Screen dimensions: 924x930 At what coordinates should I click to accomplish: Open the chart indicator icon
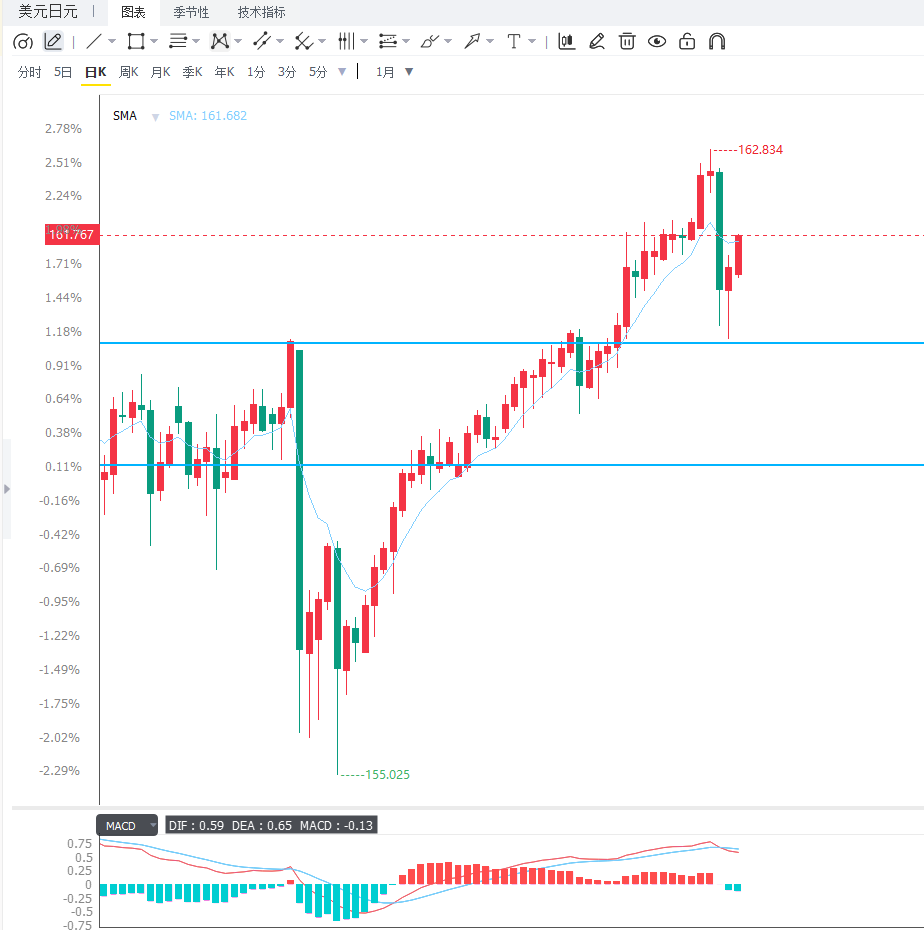567,42
